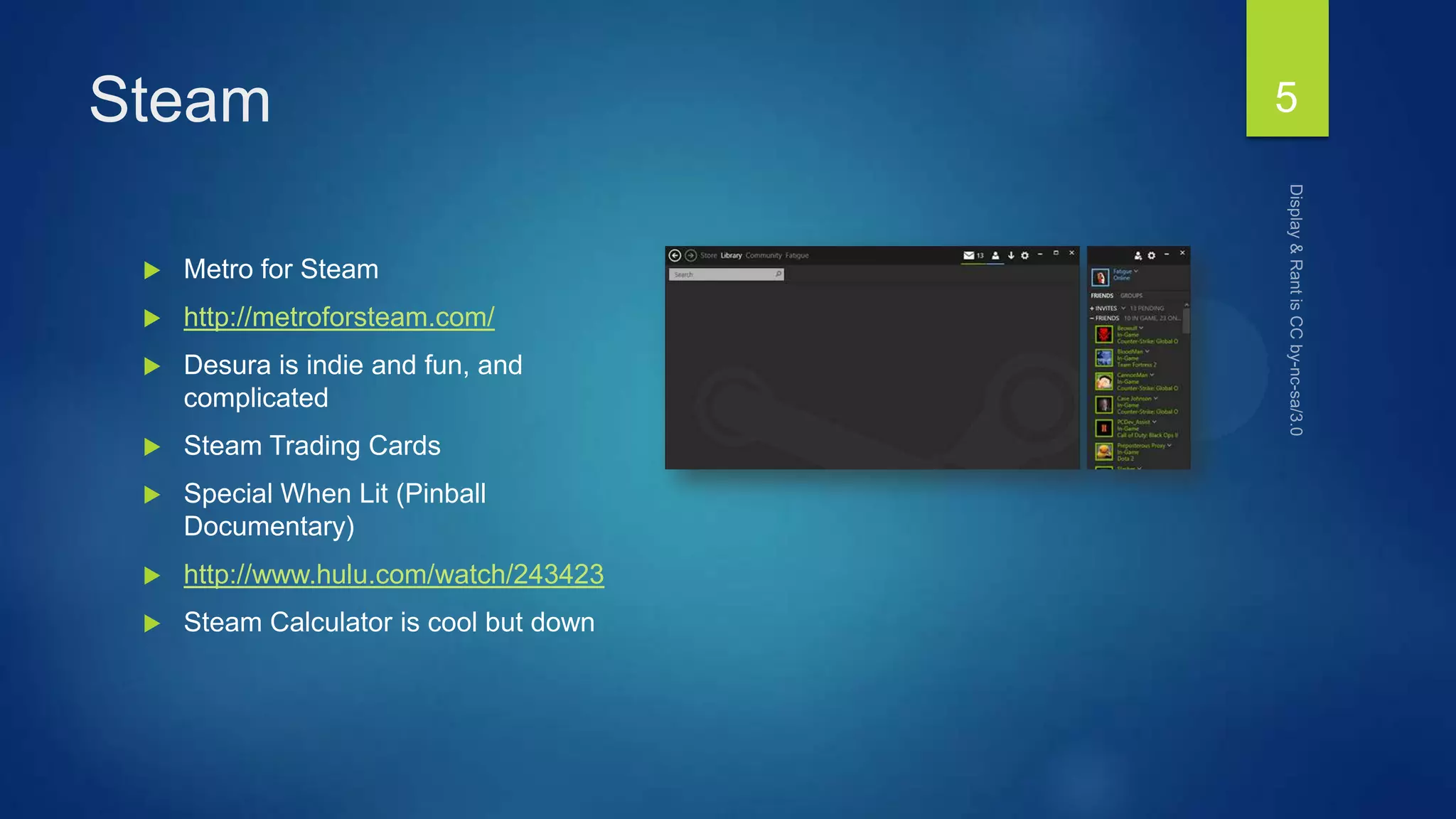Open the Fatigue profile tab
This screenshot has height=819, width=1456.
(x=797, y=255)
